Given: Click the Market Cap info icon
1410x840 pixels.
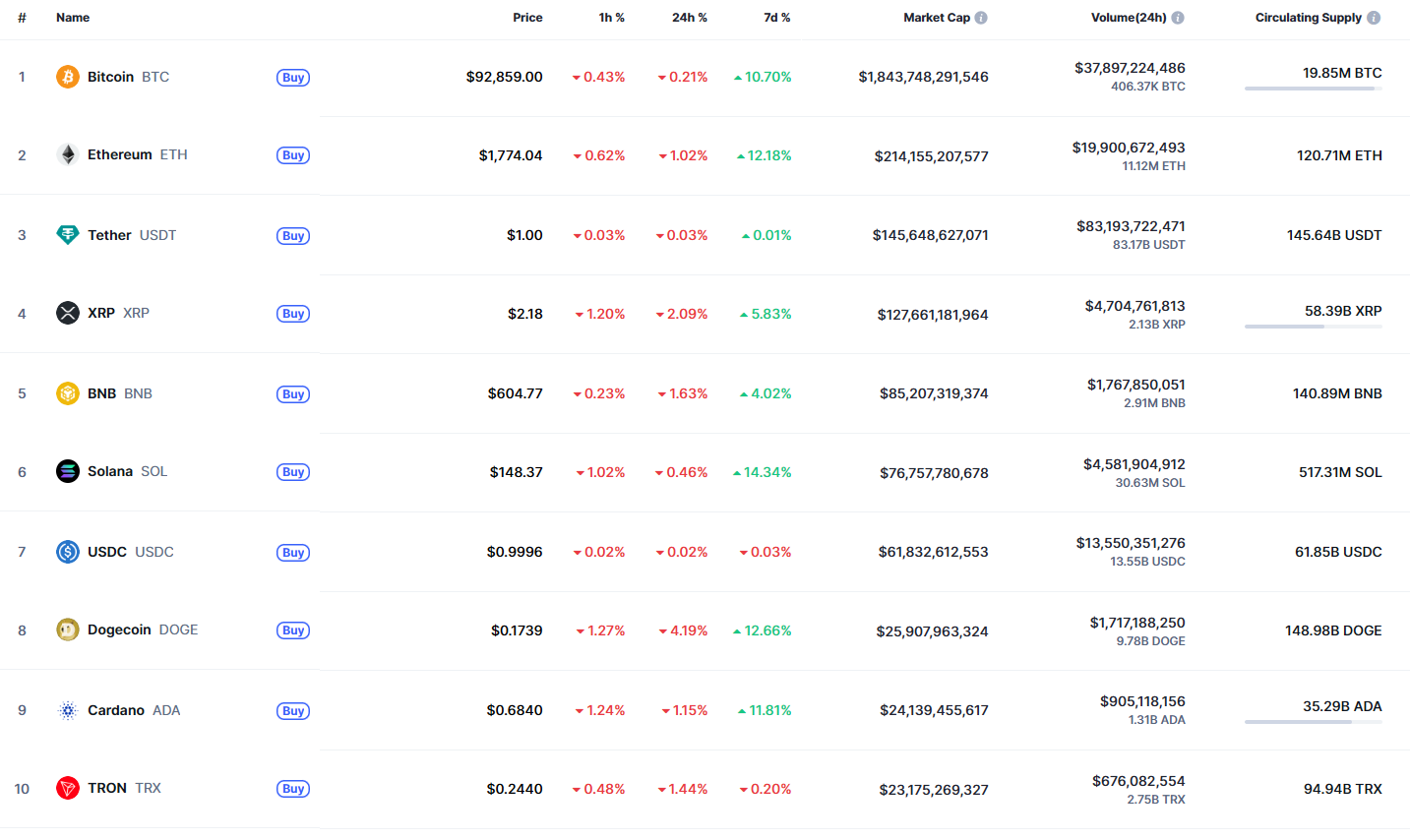Looking at the screenshot, I should click(x=981, y=18).
